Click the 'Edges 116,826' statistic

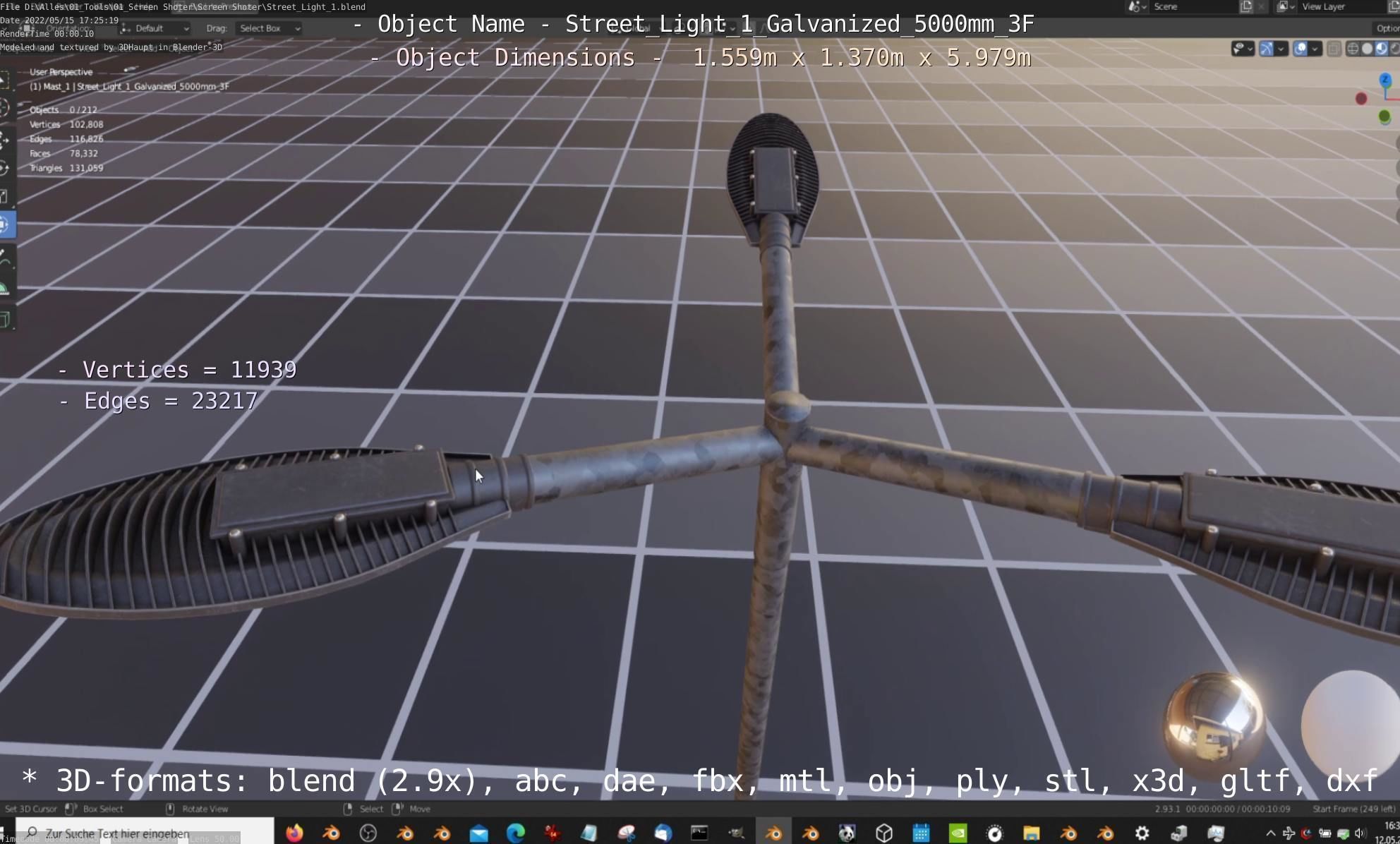(x=66, y=139)
